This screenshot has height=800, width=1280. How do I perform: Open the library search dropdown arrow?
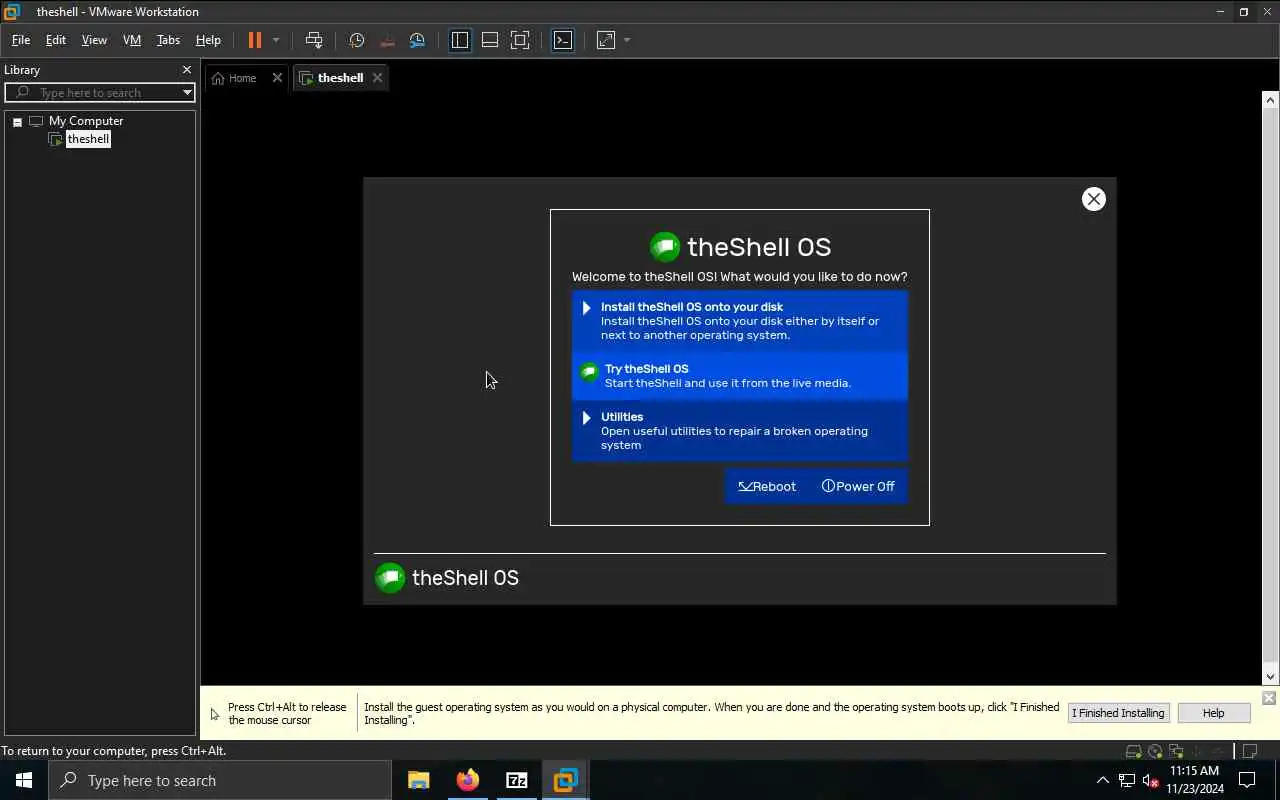click(x=187, y=92)
